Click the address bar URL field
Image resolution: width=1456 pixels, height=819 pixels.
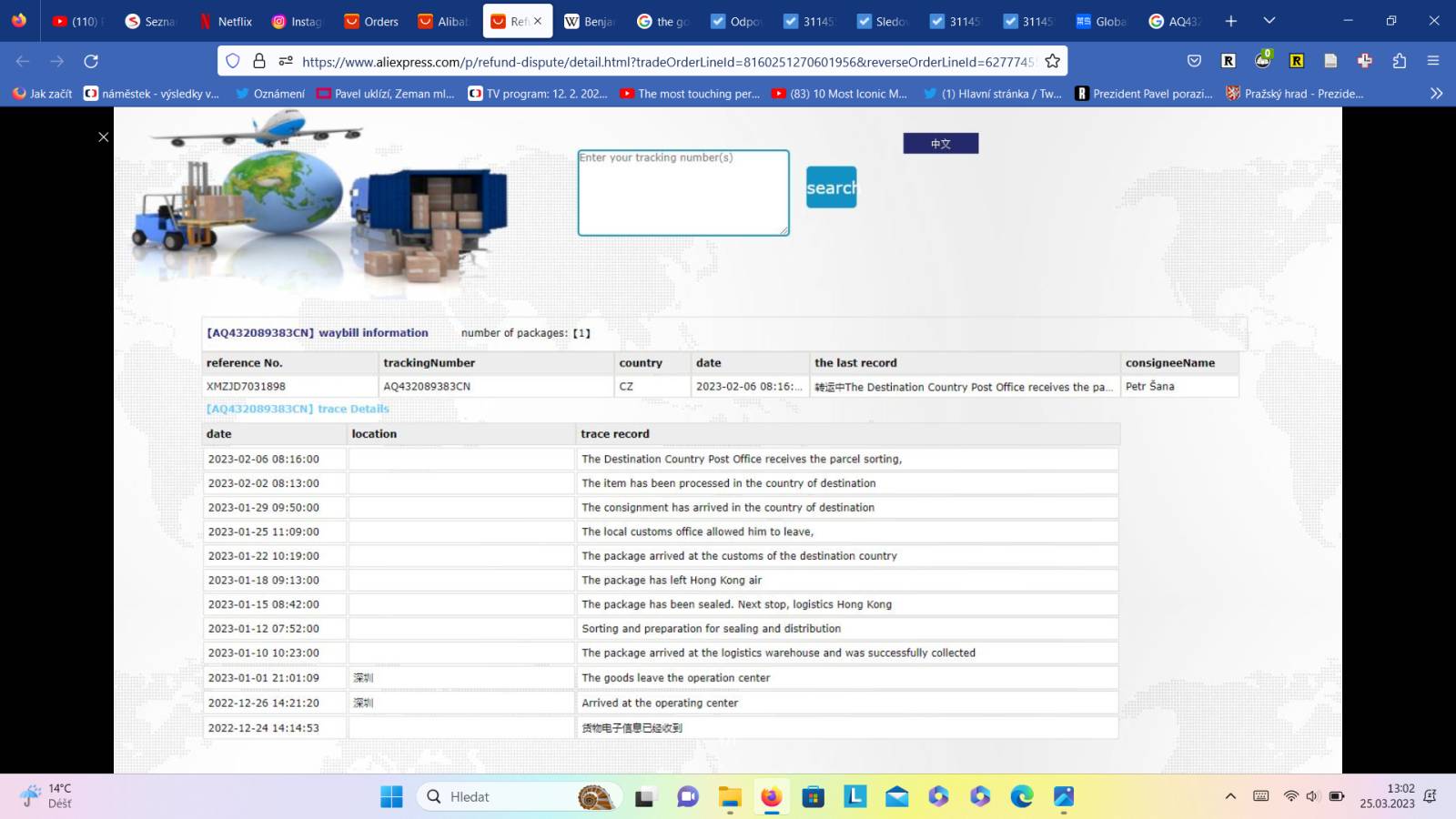click(668, 61)
